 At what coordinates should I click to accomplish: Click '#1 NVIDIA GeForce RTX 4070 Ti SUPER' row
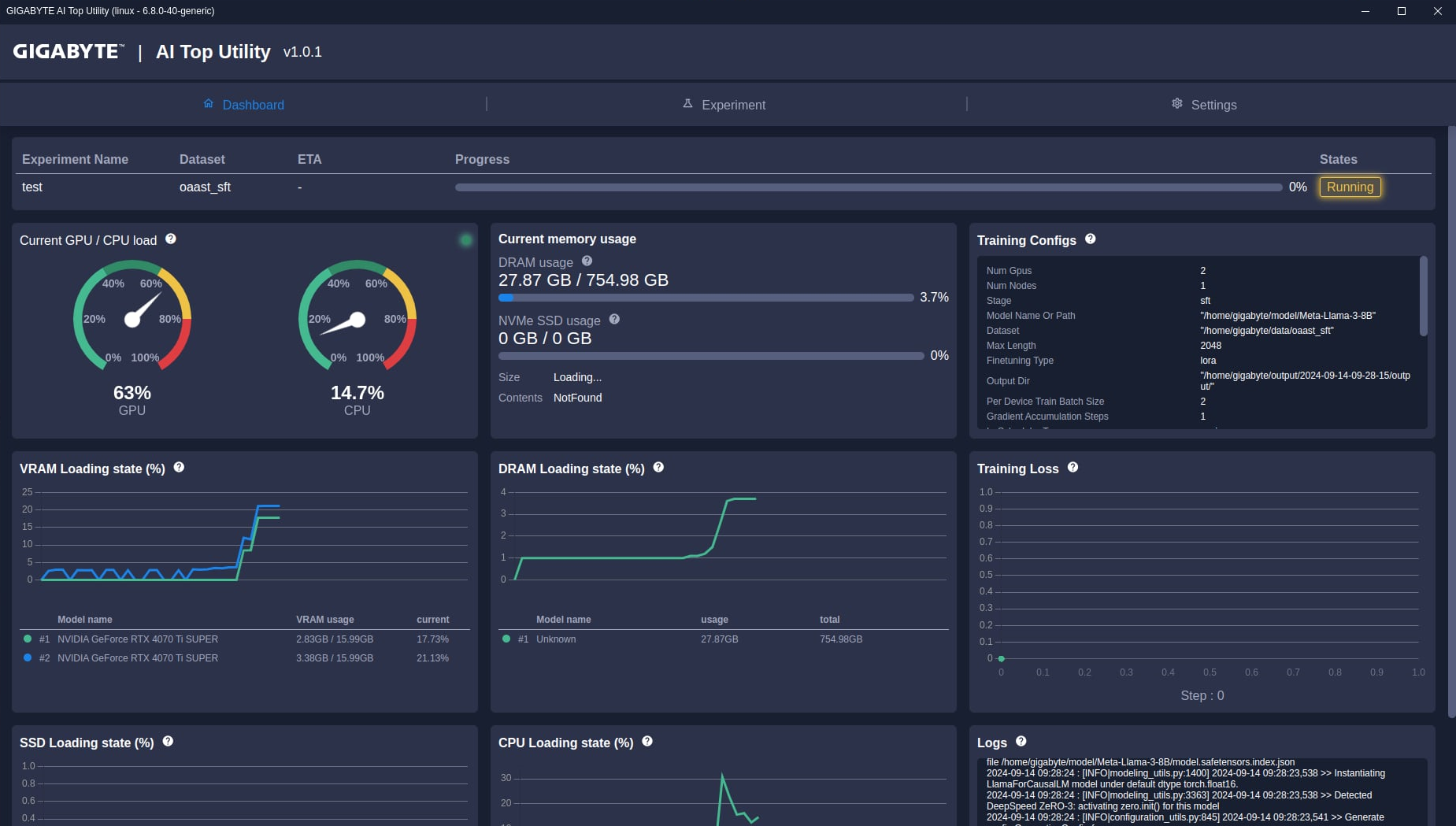pos(245,639)
